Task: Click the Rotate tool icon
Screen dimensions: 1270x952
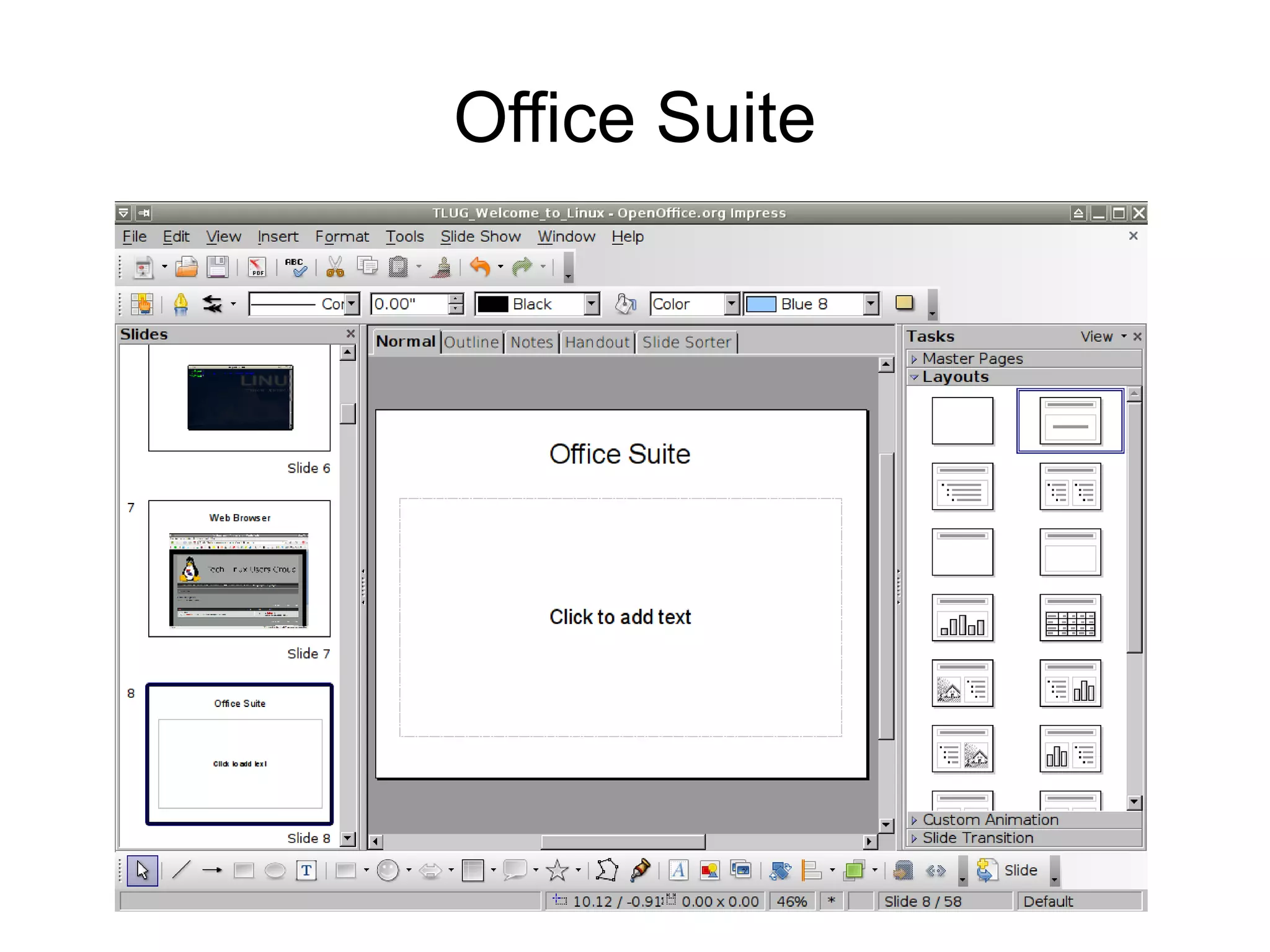Action: [x=780, y=871]
